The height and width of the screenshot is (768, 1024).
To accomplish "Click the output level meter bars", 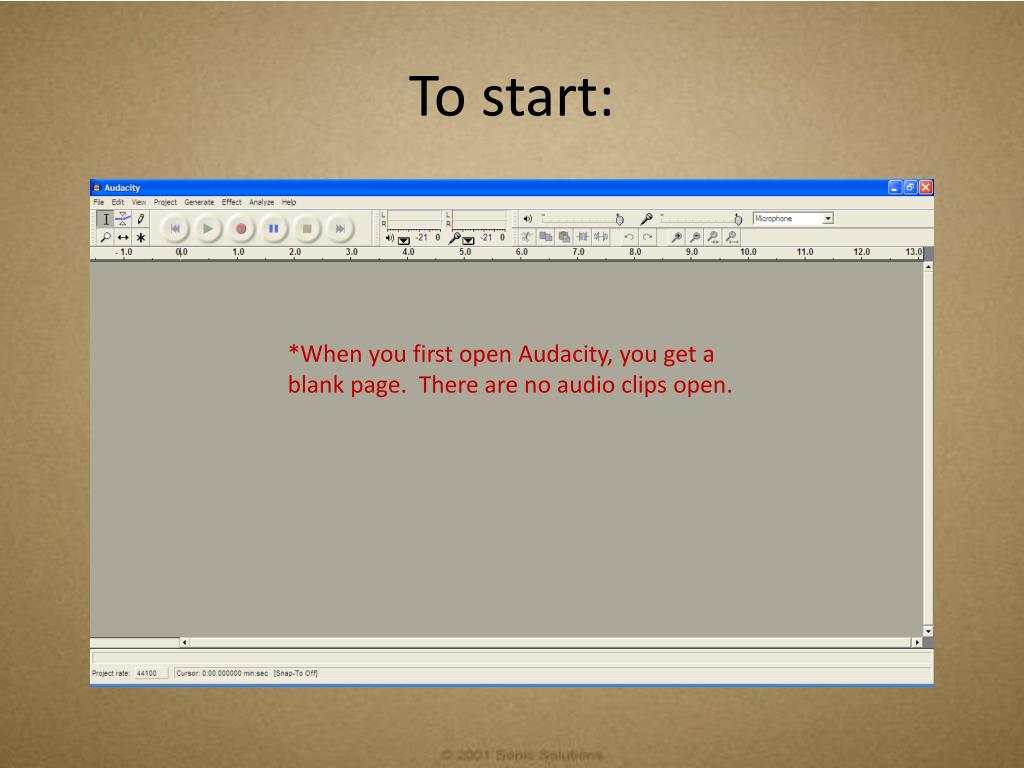I will point(414,220).
